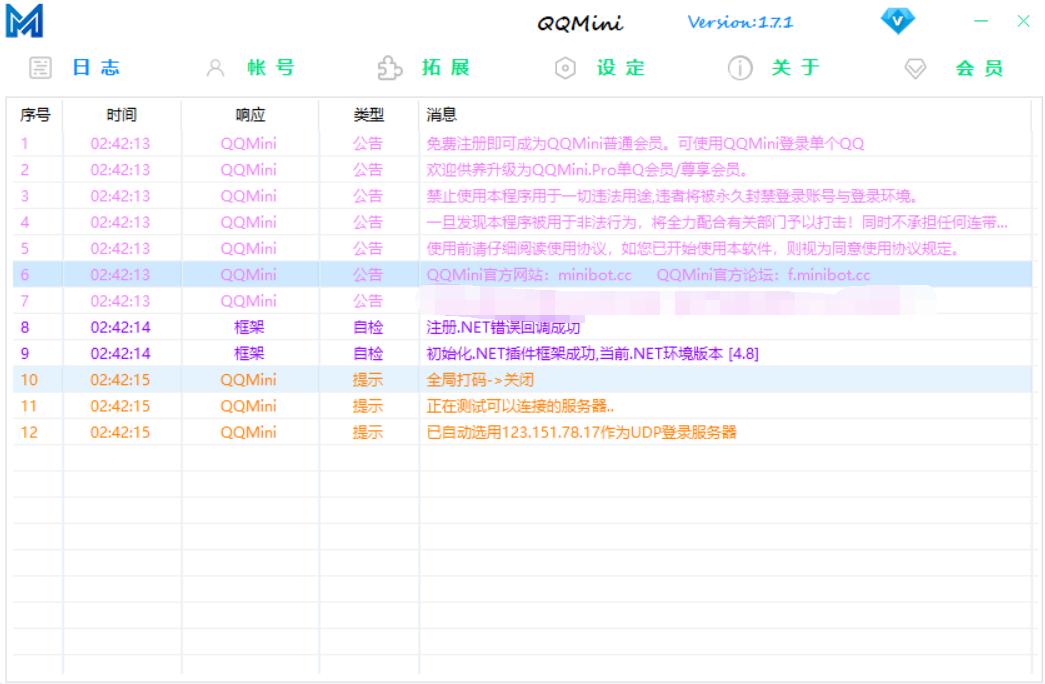Go to the 设定 tab
This screenshot has width=1045, height=684.
[621, 67]
